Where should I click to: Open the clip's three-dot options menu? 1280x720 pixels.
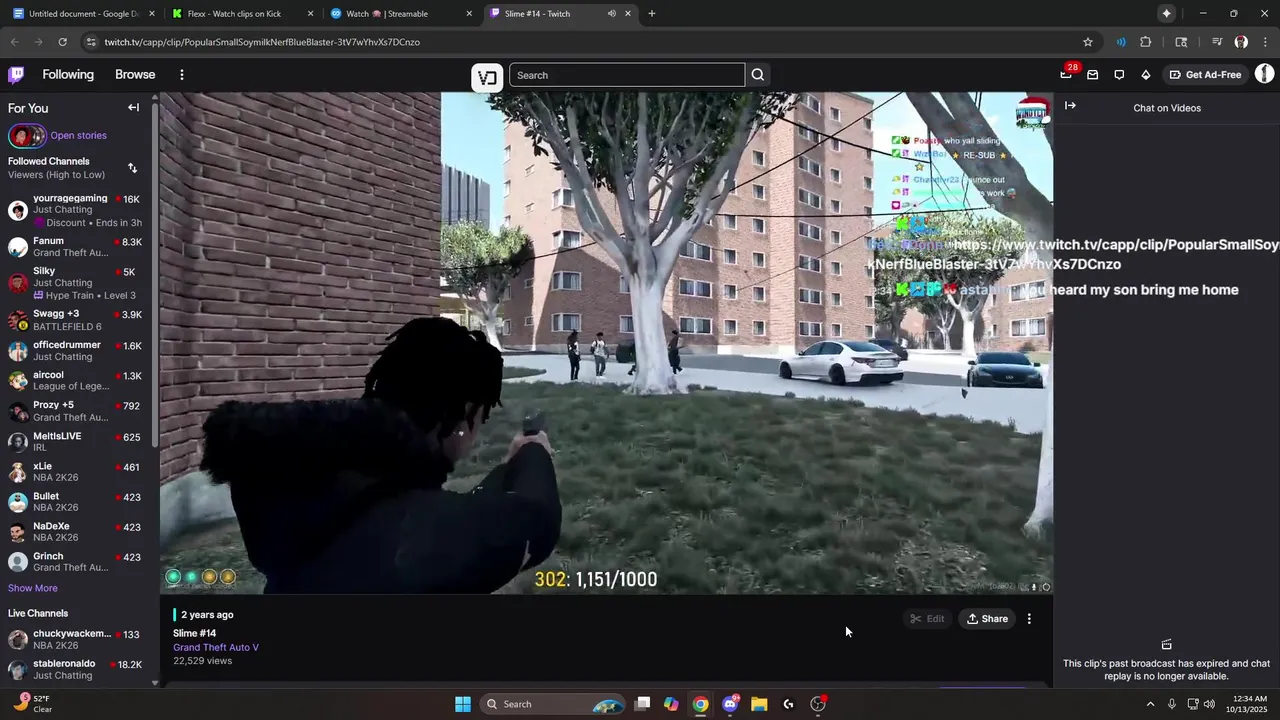(x=1029, y=619)
